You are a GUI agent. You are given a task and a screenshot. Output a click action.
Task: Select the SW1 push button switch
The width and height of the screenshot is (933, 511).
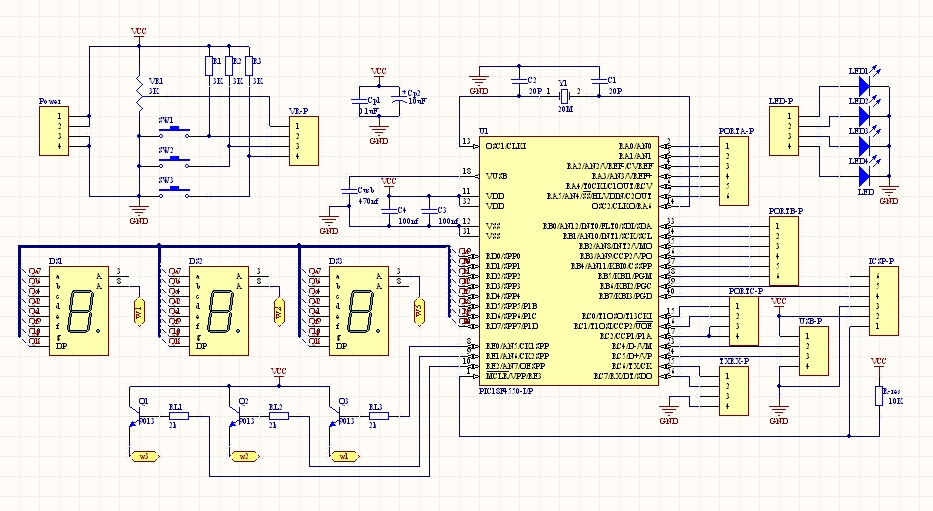(x=177, y=130)
